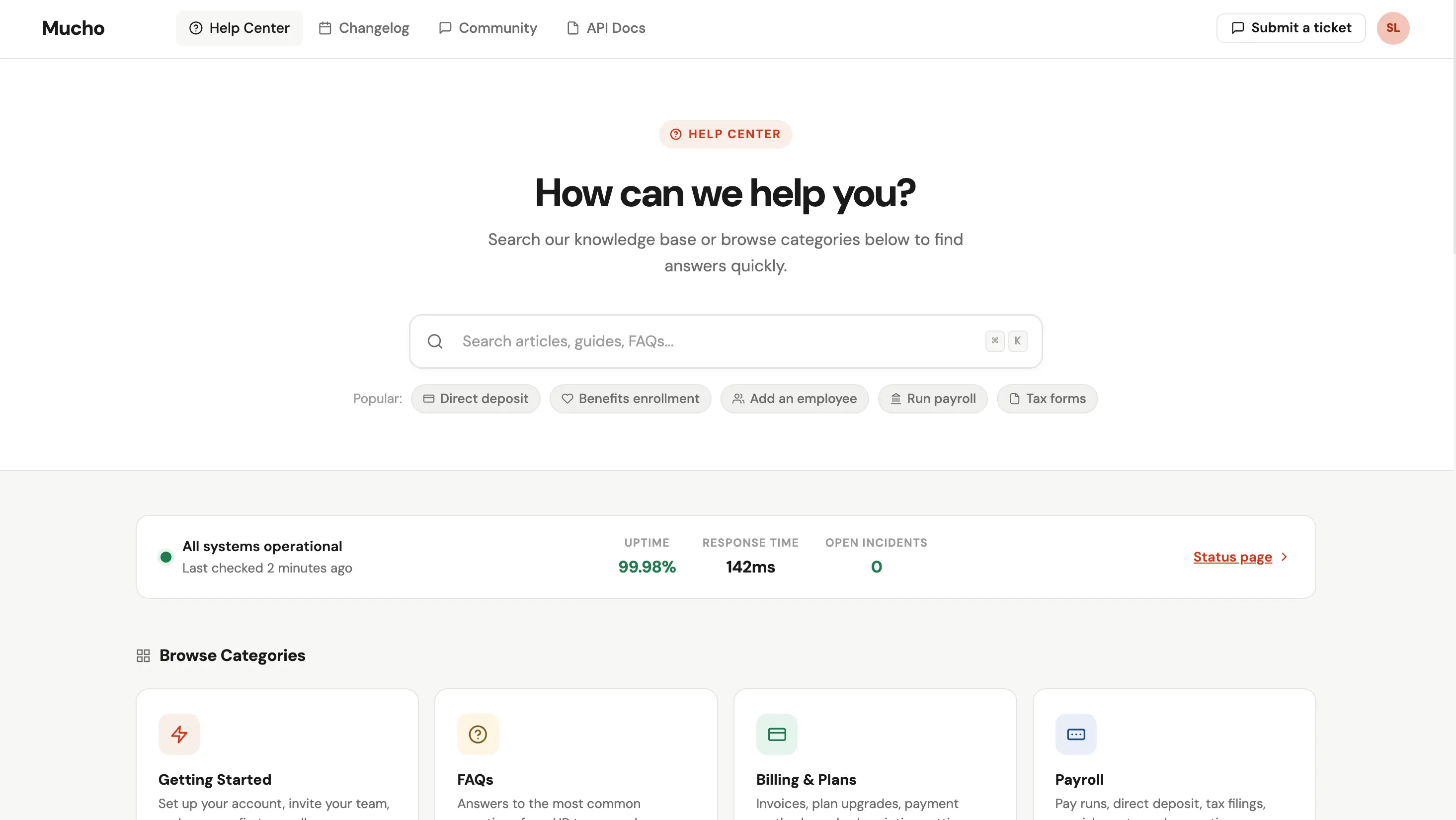Select the Add an employee chip
Screen dimensions: 1456x820
pos(794,399)
